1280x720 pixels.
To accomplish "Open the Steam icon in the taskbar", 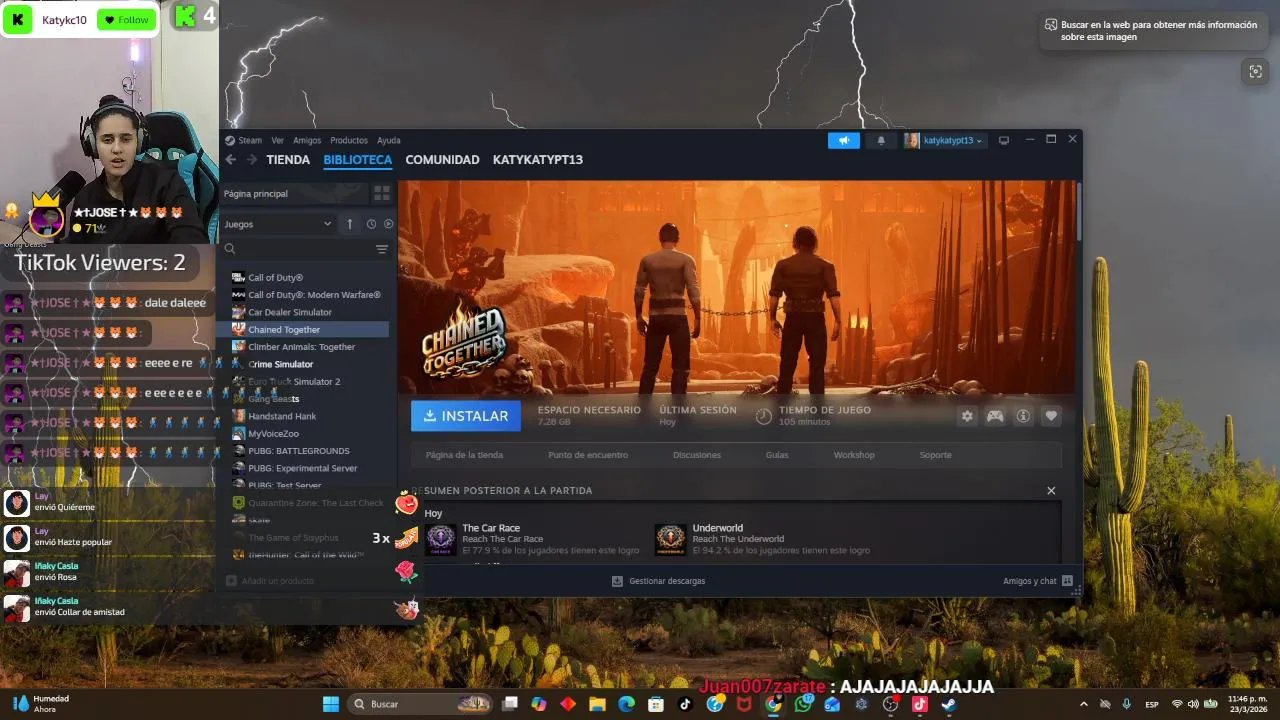I will (x=948, y=704).
